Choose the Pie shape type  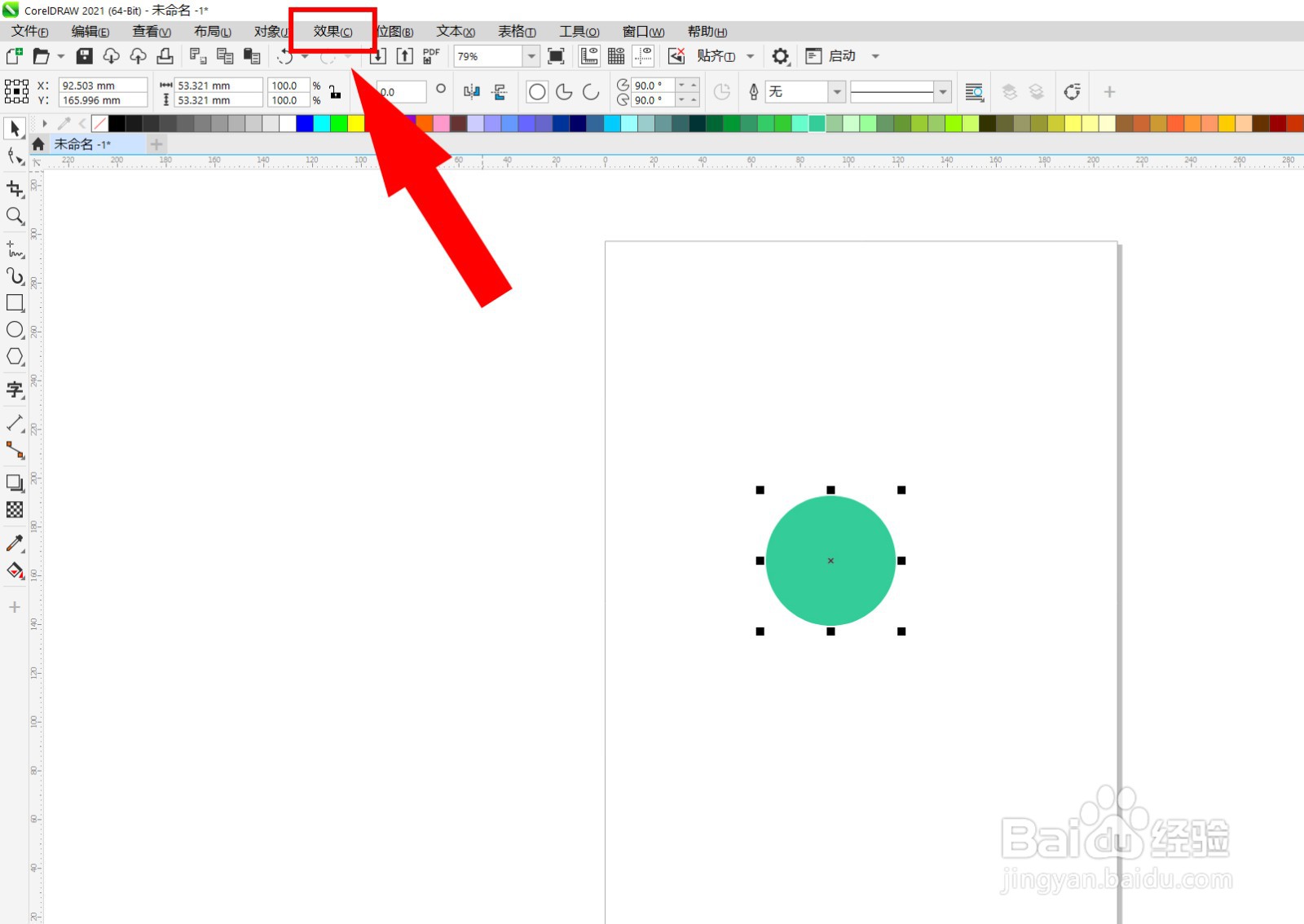(564, 92)
